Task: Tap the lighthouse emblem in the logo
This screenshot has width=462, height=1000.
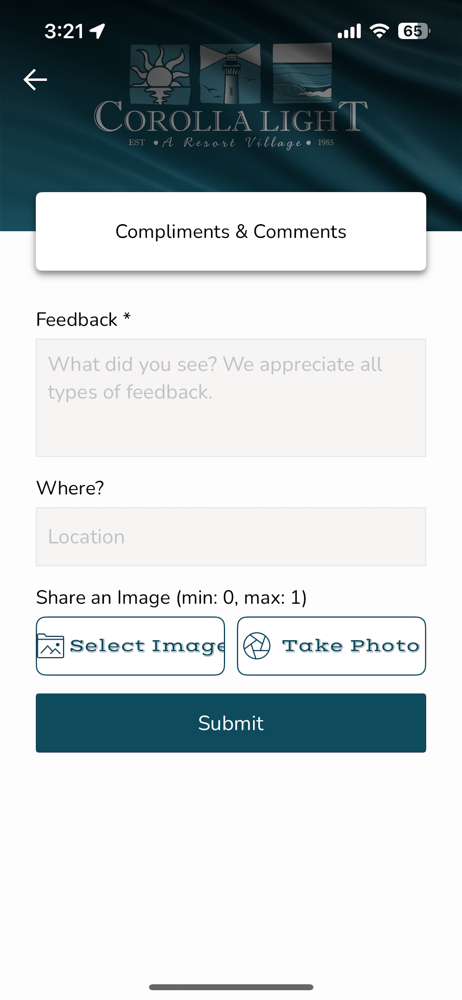Action: coord(230,73)
